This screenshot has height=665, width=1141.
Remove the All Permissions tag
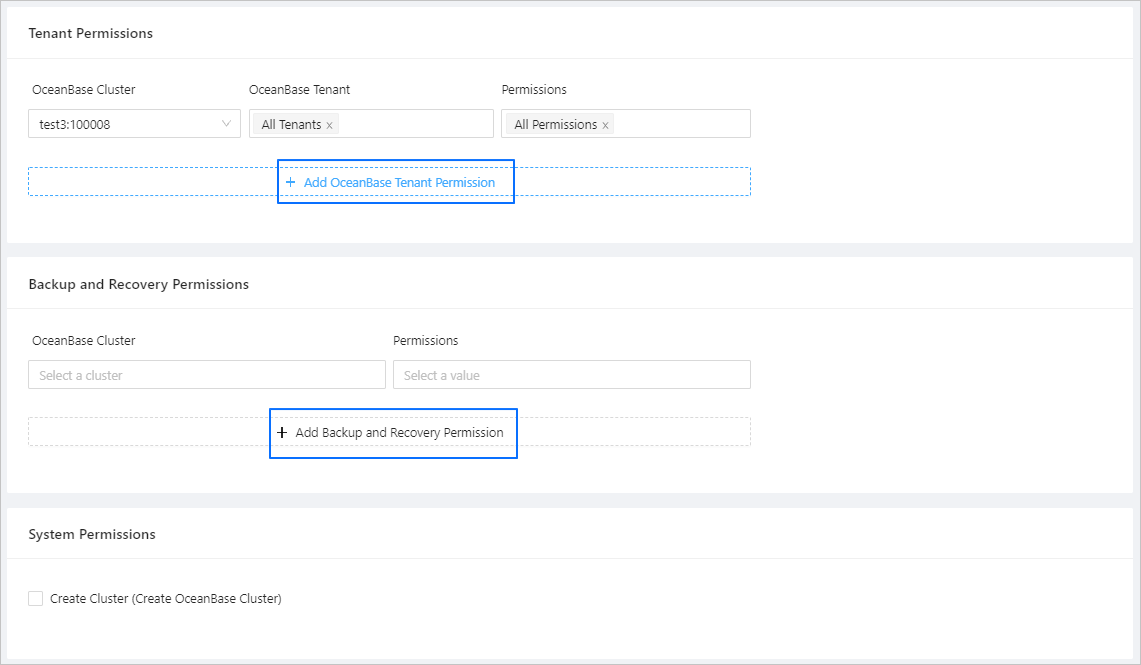coord(605,125)
